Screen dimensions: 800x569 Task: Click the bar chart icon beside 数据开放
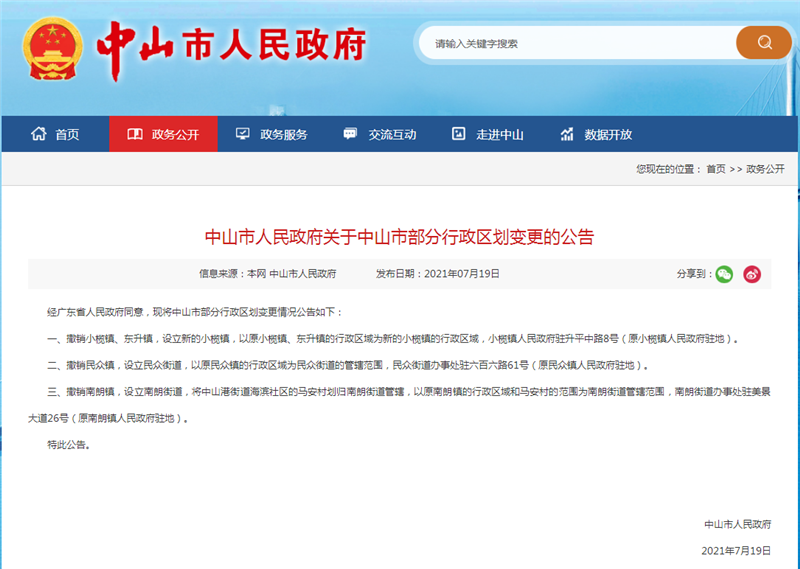click(567, 134)
